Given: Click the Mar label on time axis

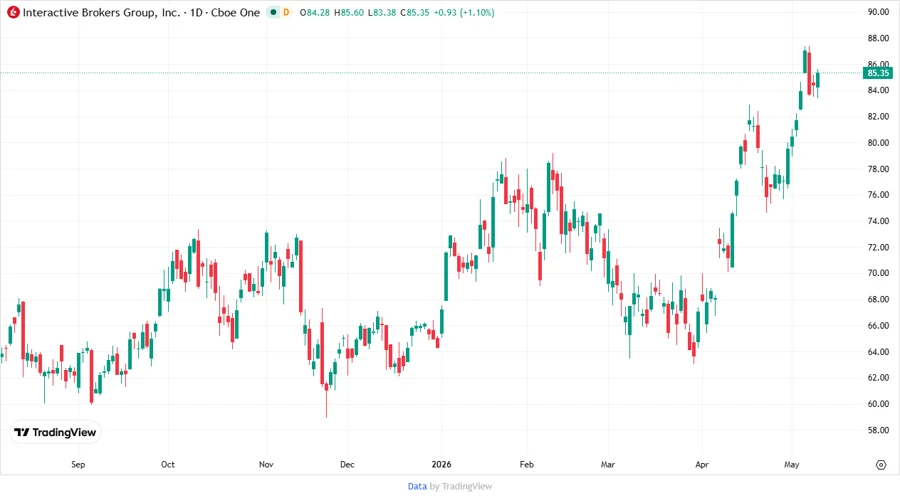Looking at the screenshot, I should 608,464.
